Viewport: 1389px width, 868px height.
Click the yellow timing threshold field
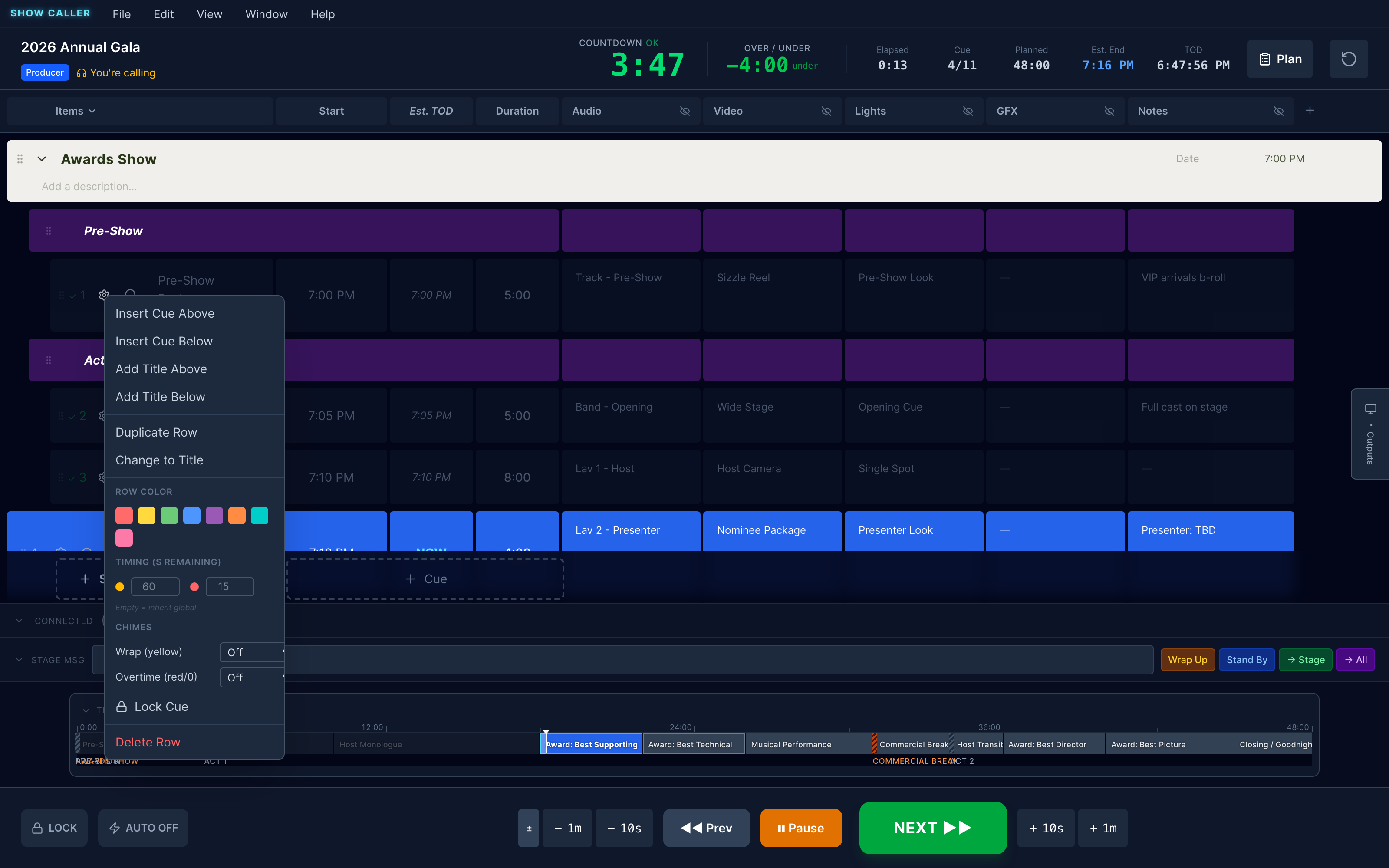click(x=155, y=587)
